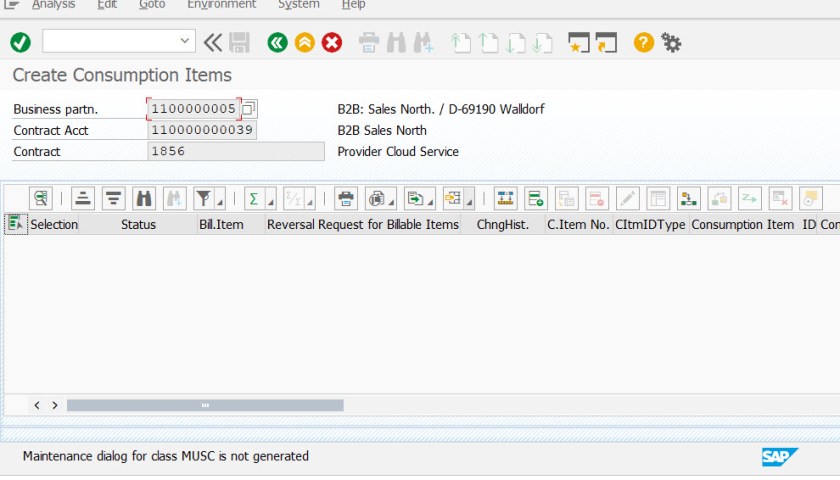Click the Find Next icon in top toolbar
This screenshot has width=840, height=480.
tap(423, 42)
